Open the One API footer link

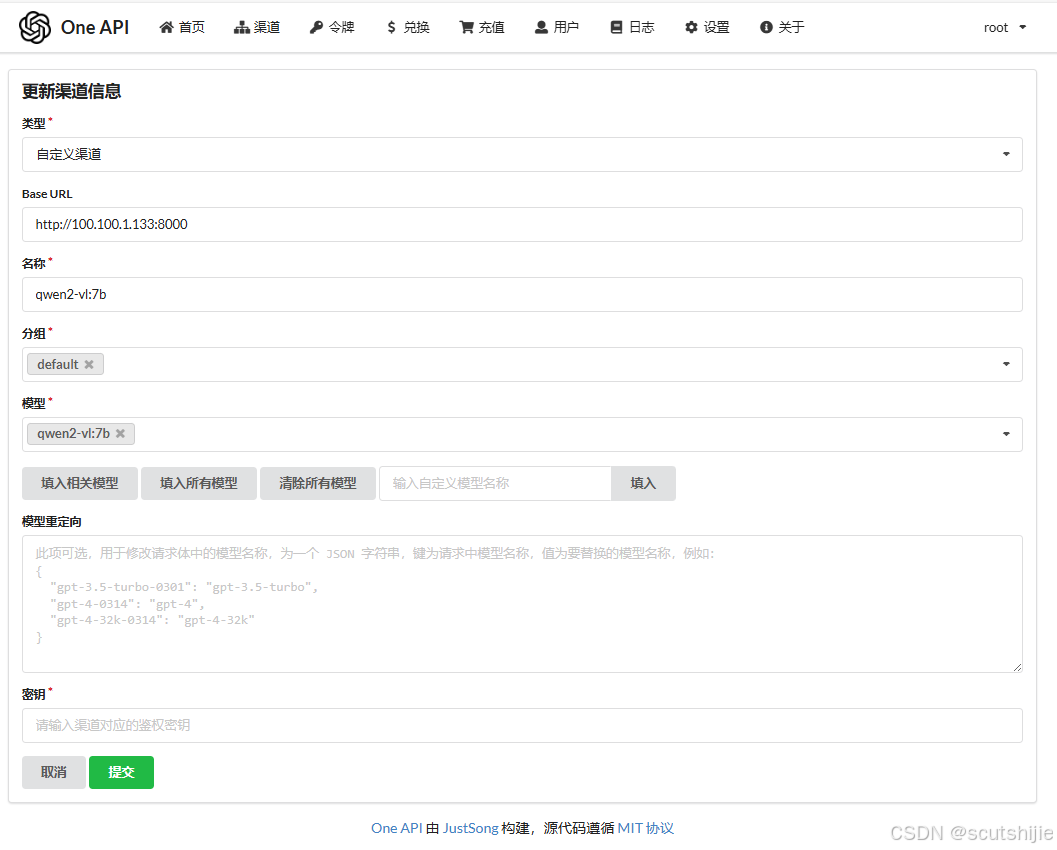[x=396, y=828]
